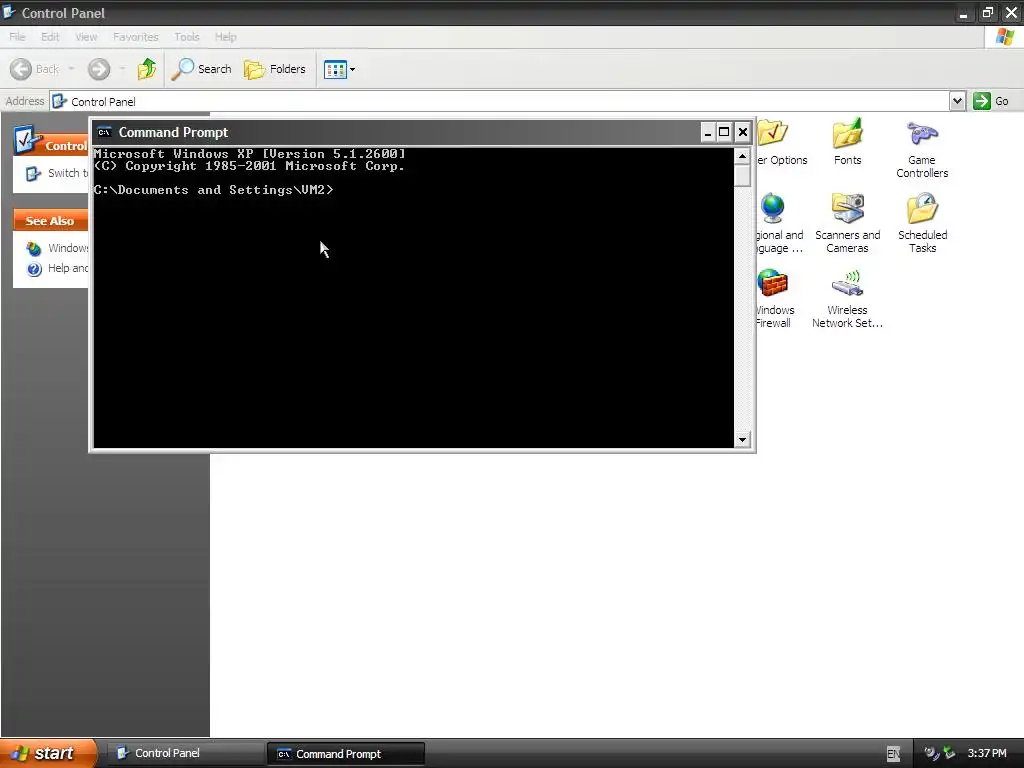Open the Views dropdown button
Screen dimensions: 1024x768
340,69
